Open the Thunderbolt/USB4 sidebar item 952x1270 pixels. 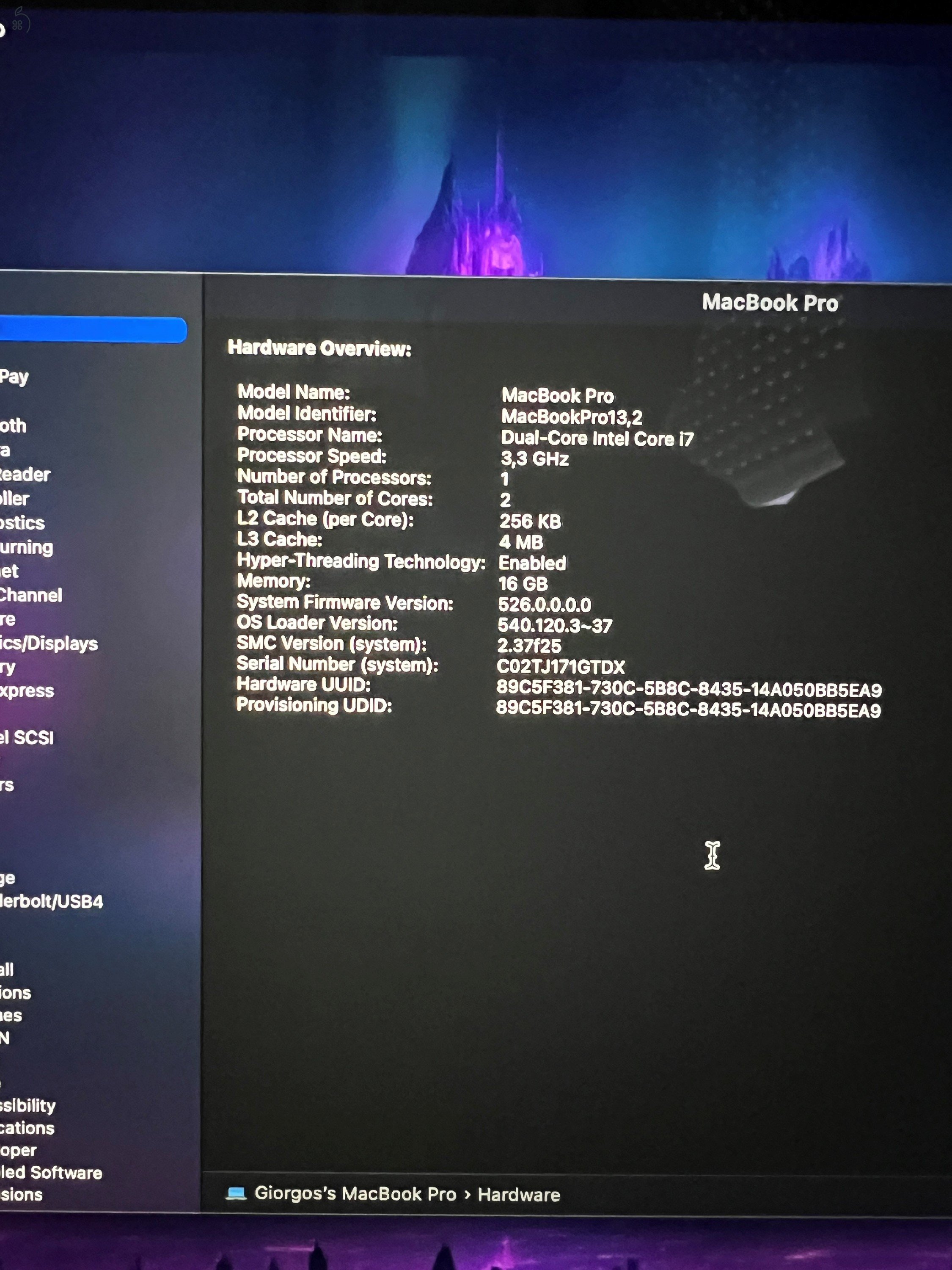click(52, 901)
